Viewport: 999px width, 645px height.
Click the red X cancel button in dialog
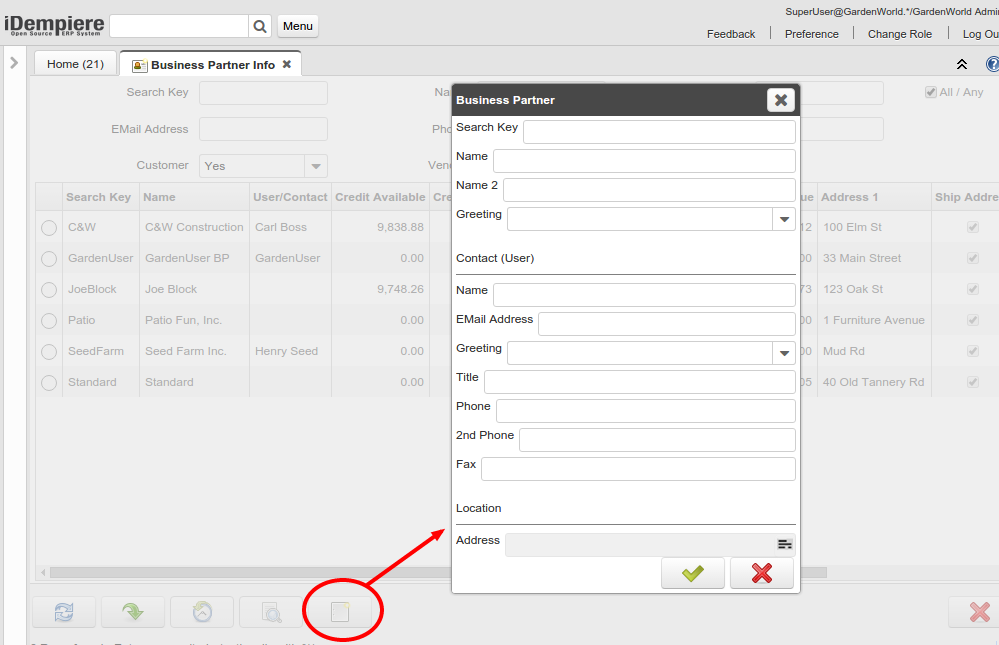coord(762,573)
